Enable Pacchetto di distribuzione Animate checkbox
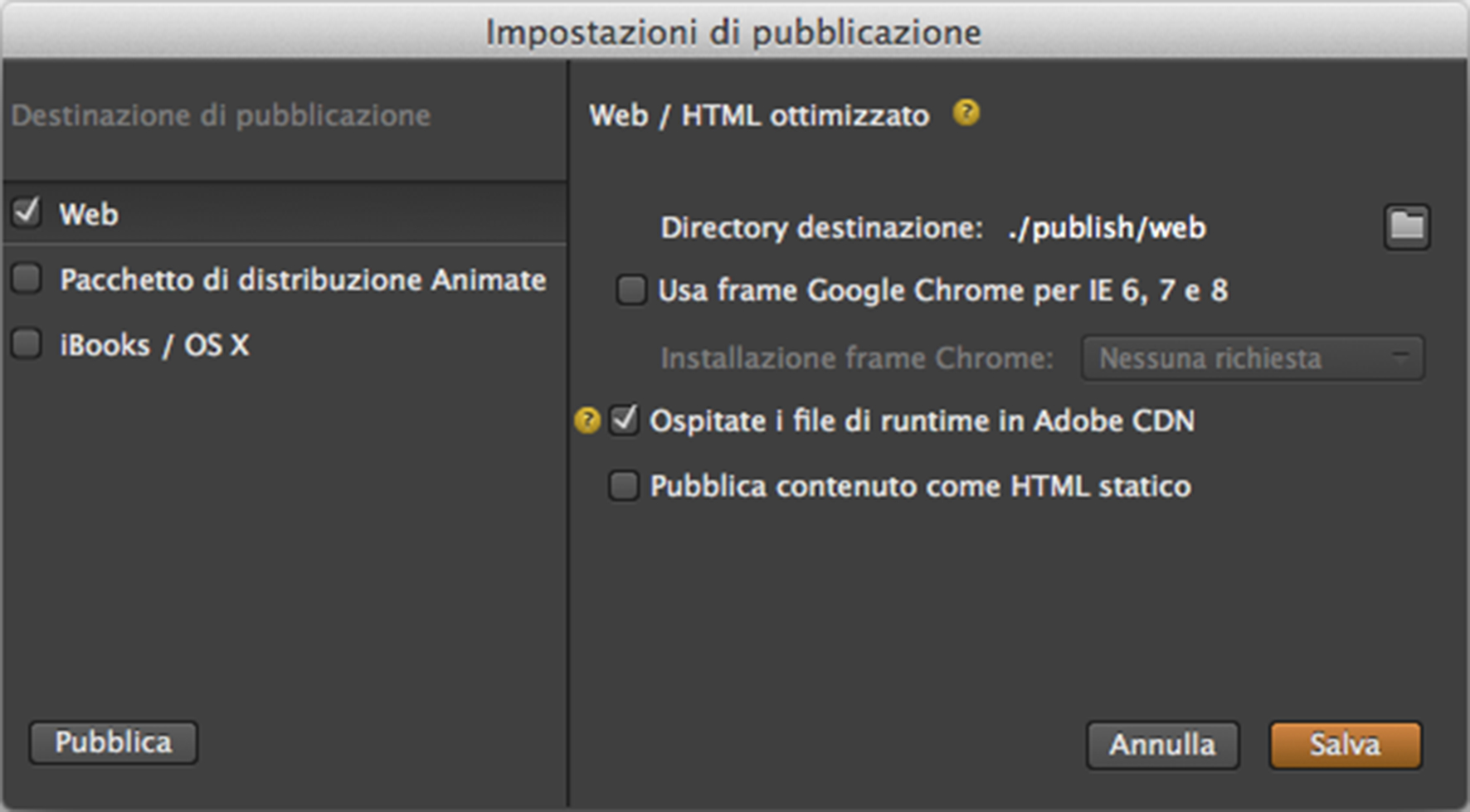The height and width of the screenshot is (812, 1470). pyautogui.click(x=27, y=279)
